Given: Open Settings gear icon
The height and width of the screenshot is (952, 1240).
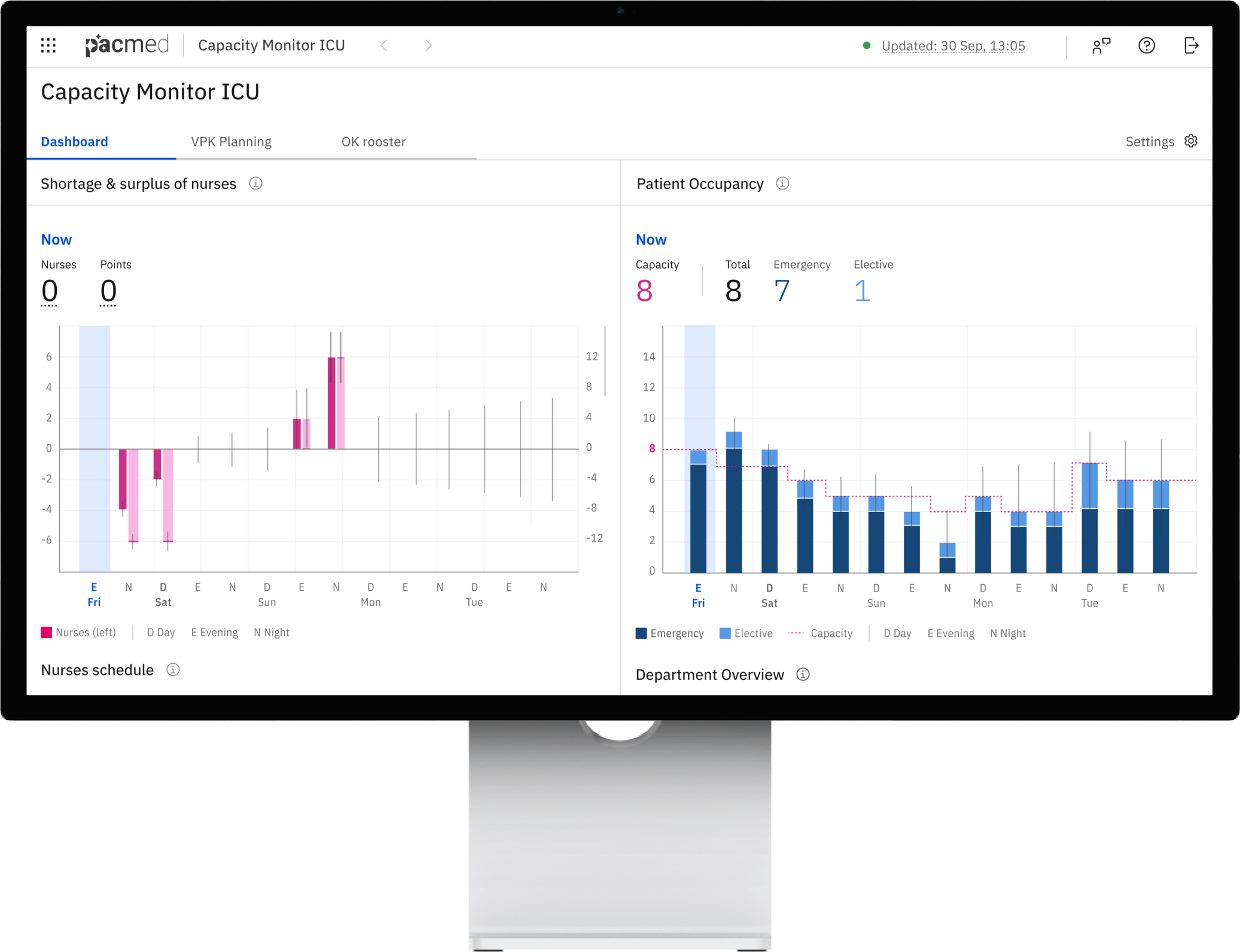Looking at the screenshot, I should [1191, 141].
